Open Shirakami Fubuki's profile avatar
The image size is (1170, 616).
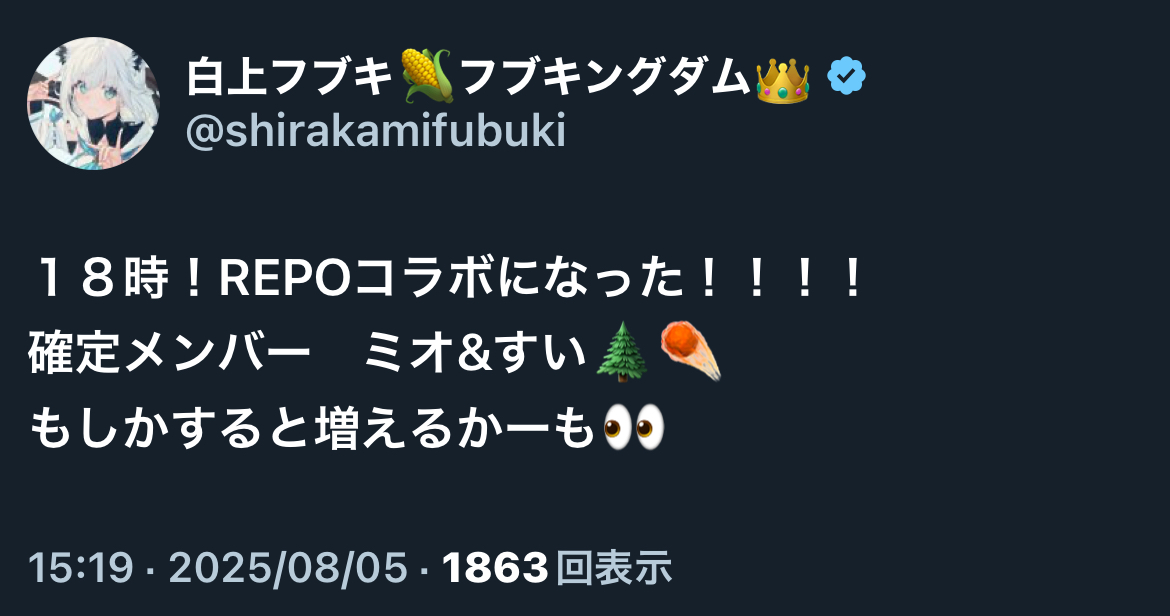coord(93,103)
